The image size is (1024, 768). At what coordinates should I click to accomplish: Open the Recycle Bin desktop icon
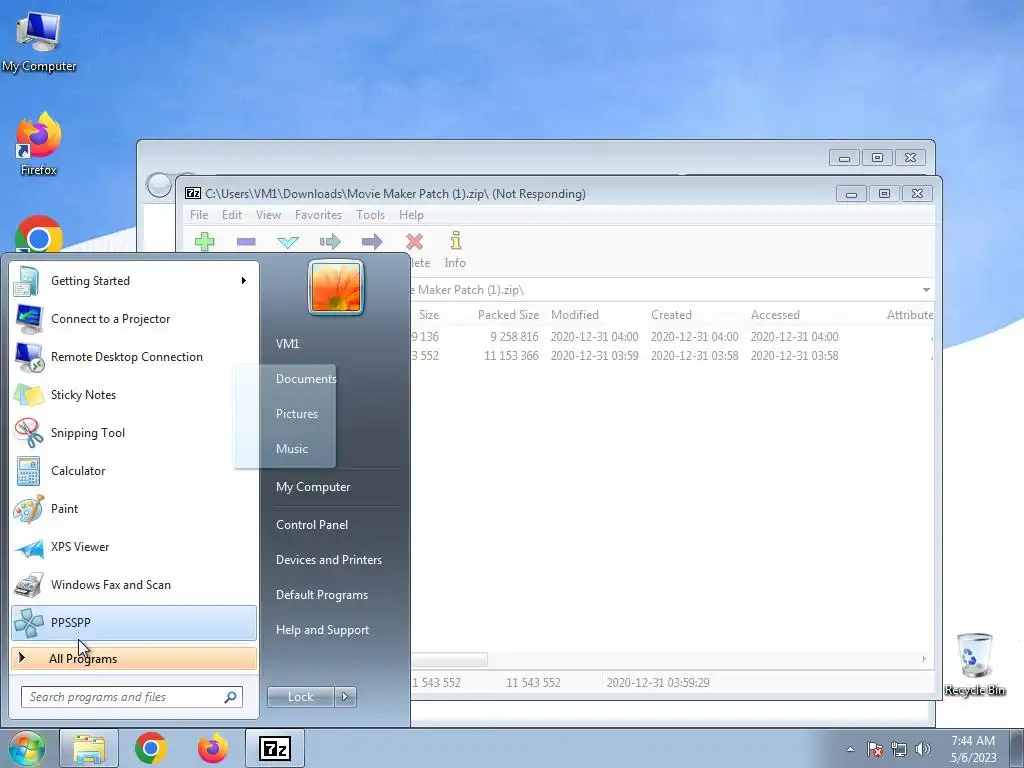click(x=974, y=664)
